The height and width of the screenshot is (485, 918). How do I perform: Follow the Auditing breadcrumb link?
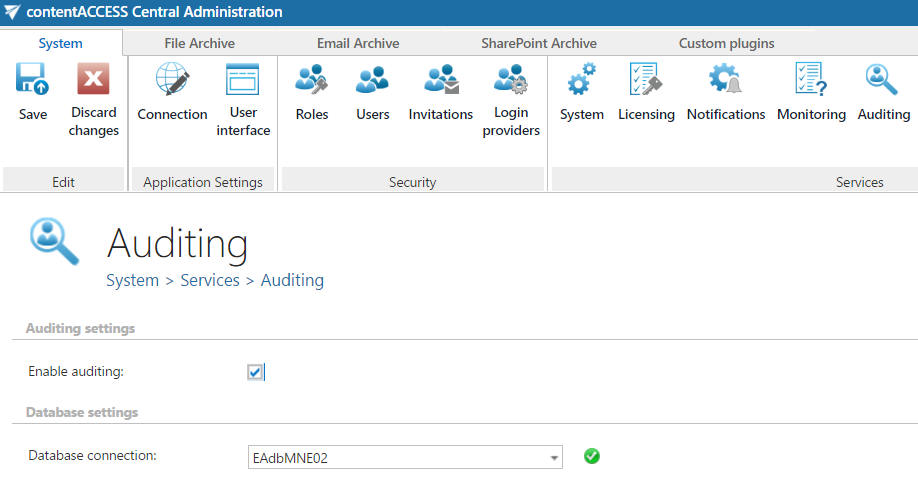click(292, 281)
